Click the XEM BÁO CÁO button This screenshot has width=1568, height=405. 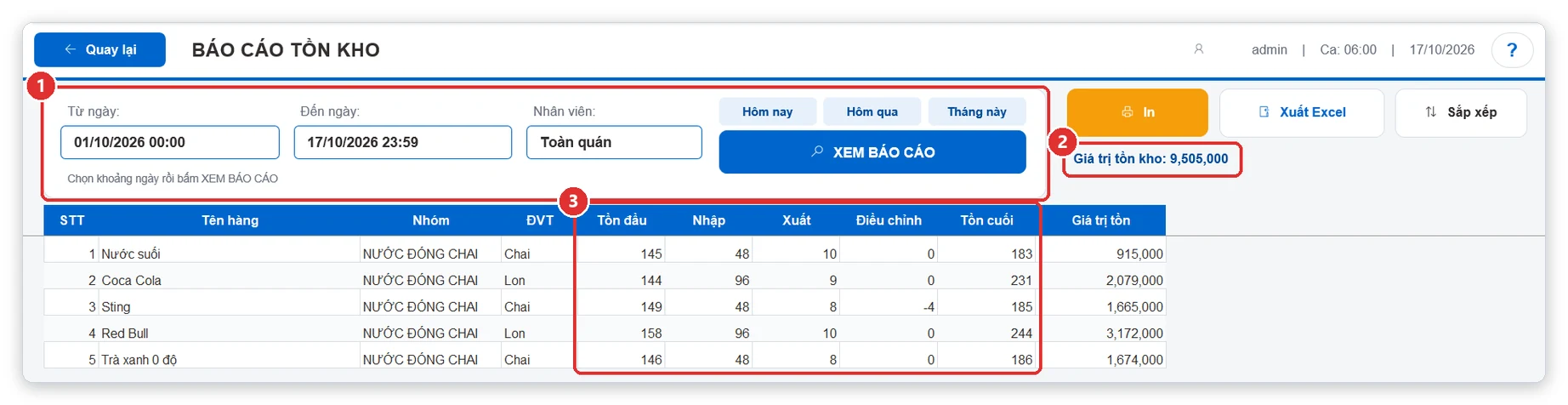872,152
